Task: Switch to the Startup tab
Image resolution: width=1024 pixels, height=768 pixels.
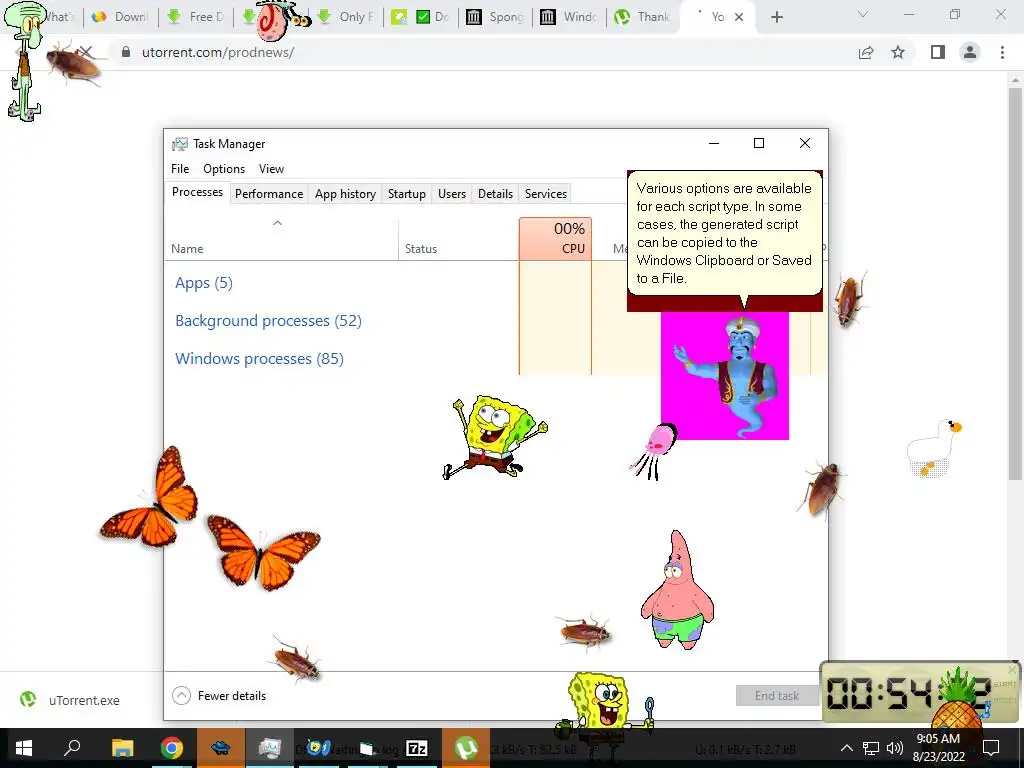Action: (x=406, y=194)
